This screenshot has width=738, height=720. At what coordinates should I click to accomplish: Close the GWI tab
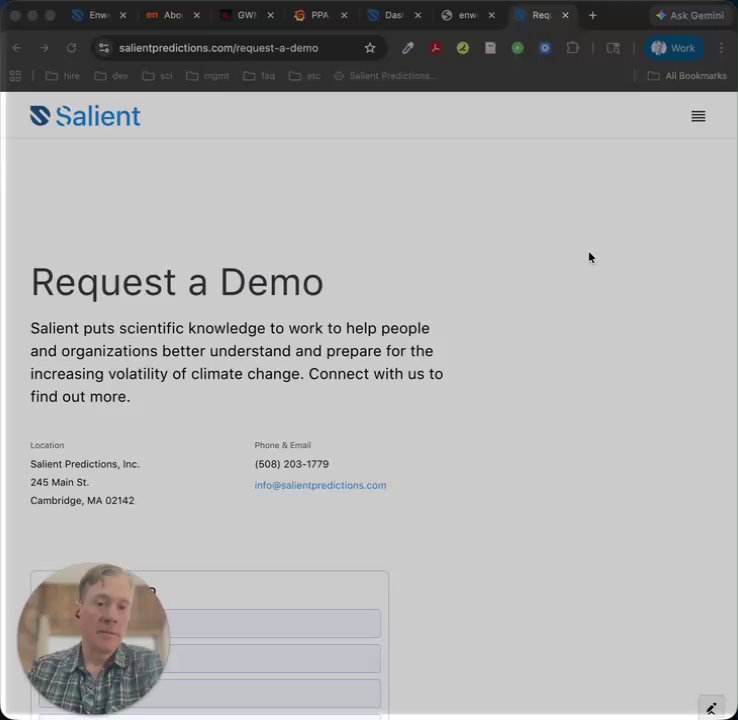[271, 16]
